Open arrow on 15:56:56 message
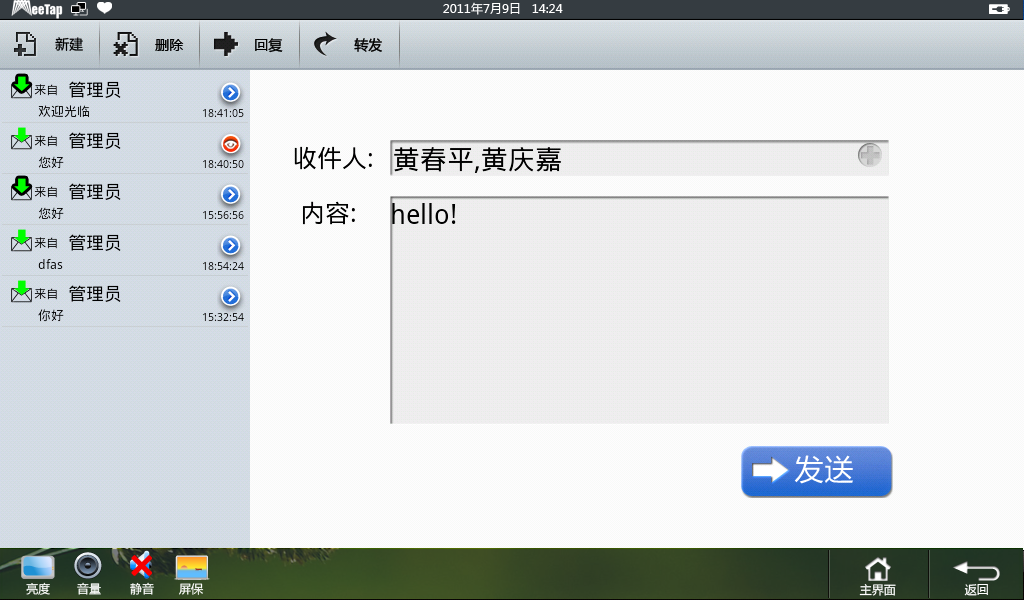Image resolution: width=1024 pixels, height=600 pixels. (x=231, y=195)
